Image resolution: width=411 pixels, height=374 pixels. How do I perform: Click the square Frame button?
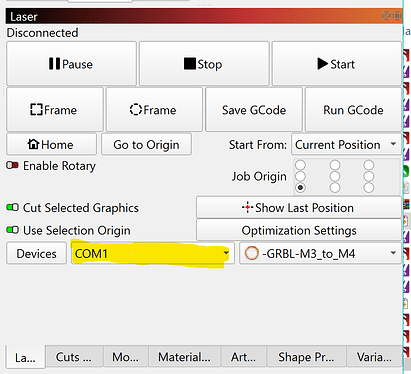[55, 110]
